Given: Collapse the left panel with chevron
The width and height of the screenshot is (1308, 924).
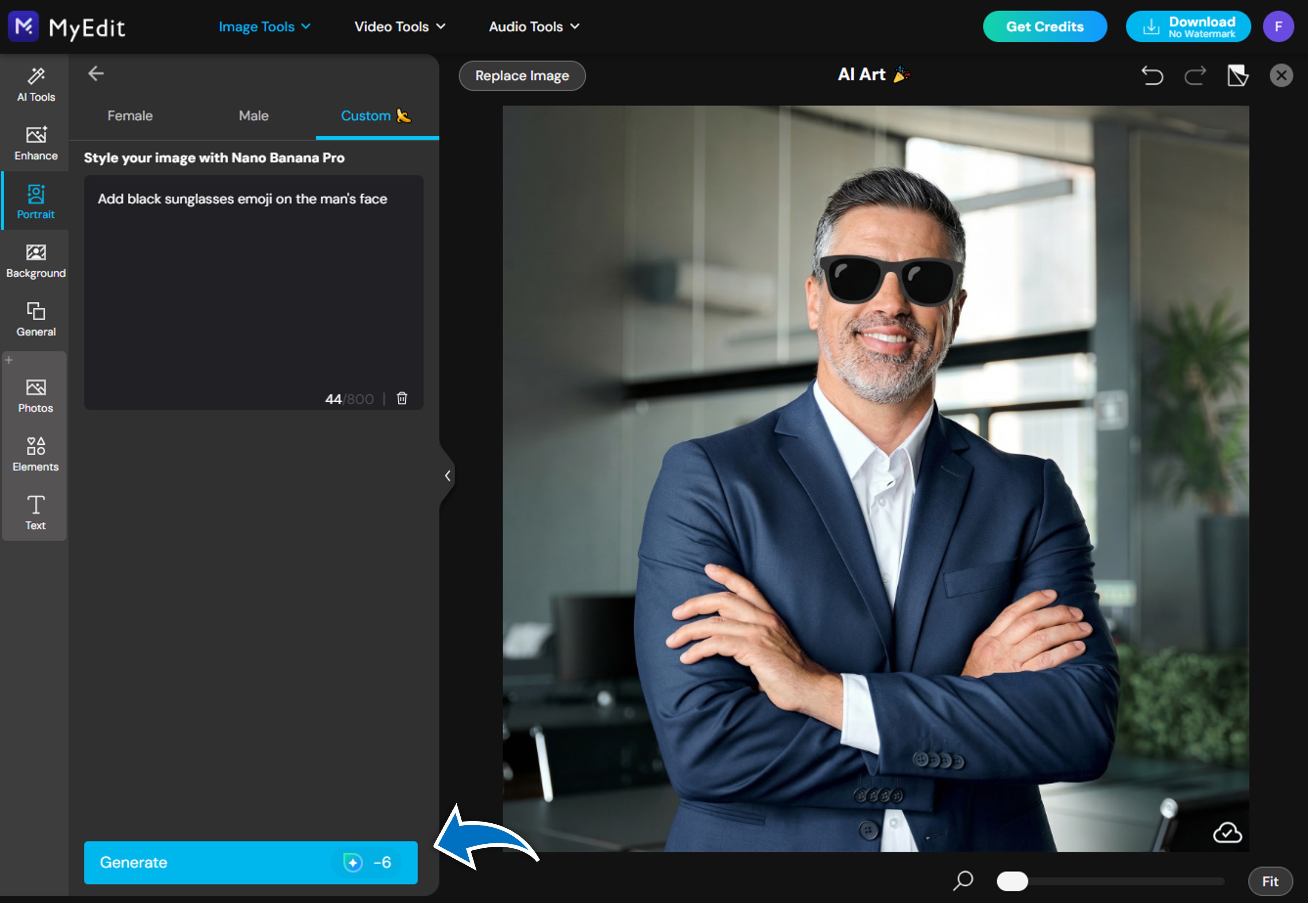Looking at the screenshot, I should (x=447, y=476).
